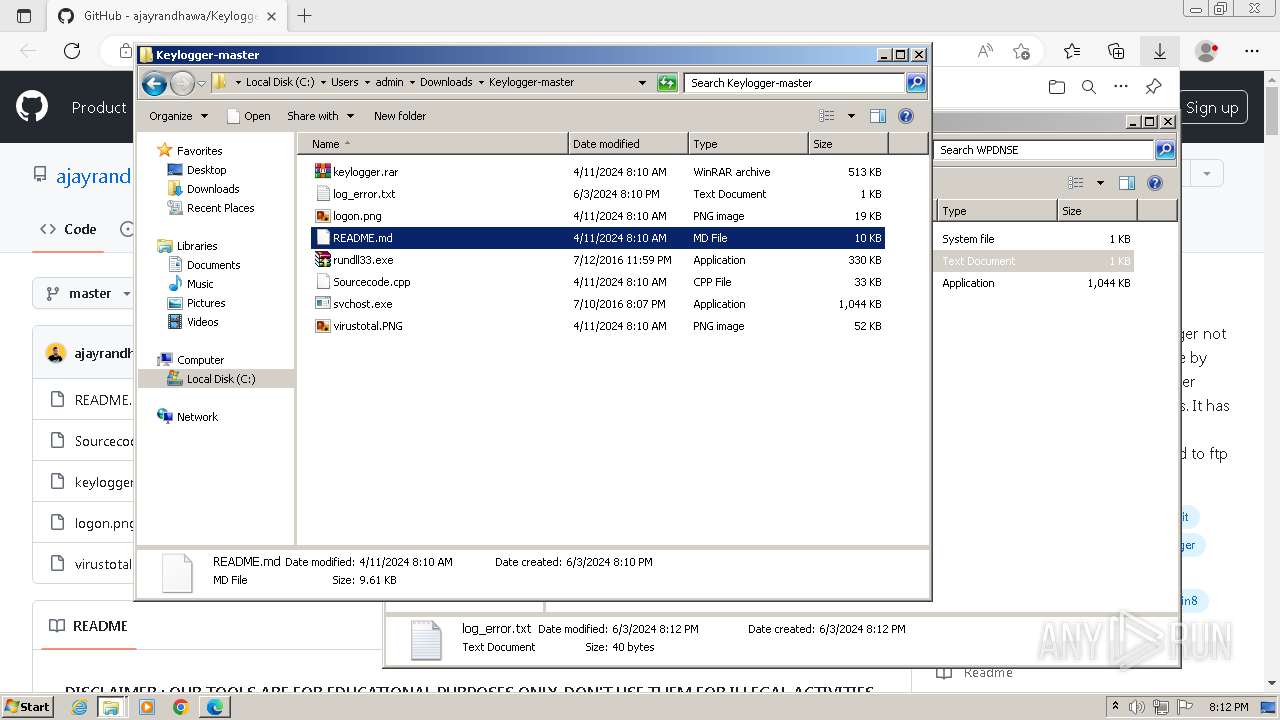The width and height of the screenshot is (1280, 720).
Task: Expand the view options dropdown arrow
Action: tap(851, 116)
